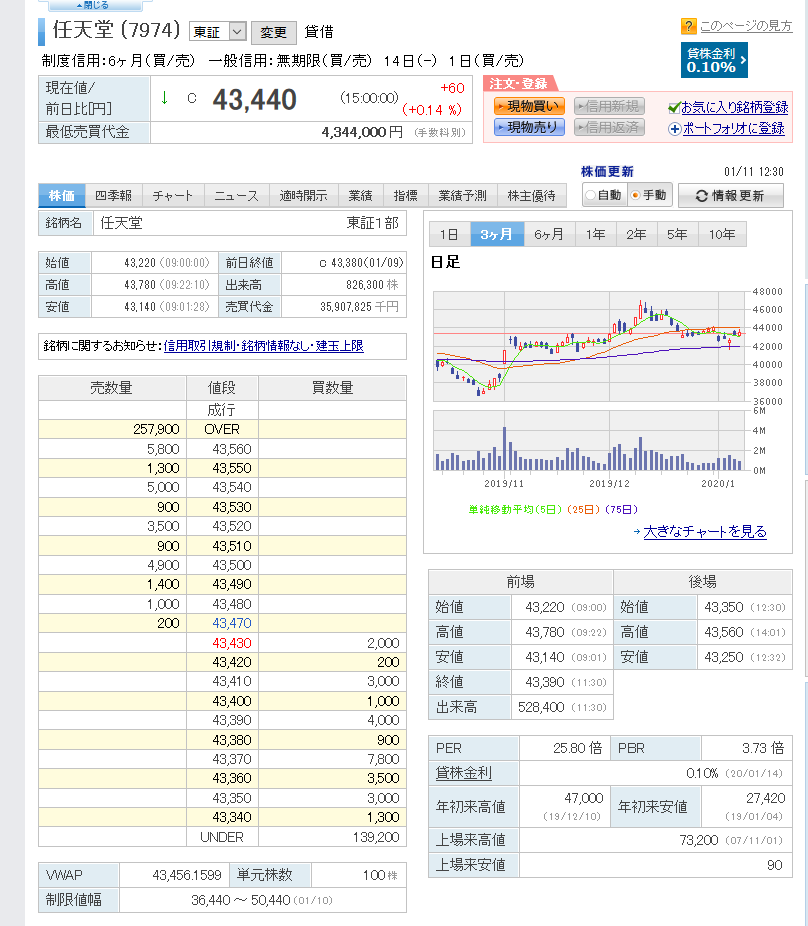Open the 四季報 tab
808x926 pixels.
coord(113,195)
